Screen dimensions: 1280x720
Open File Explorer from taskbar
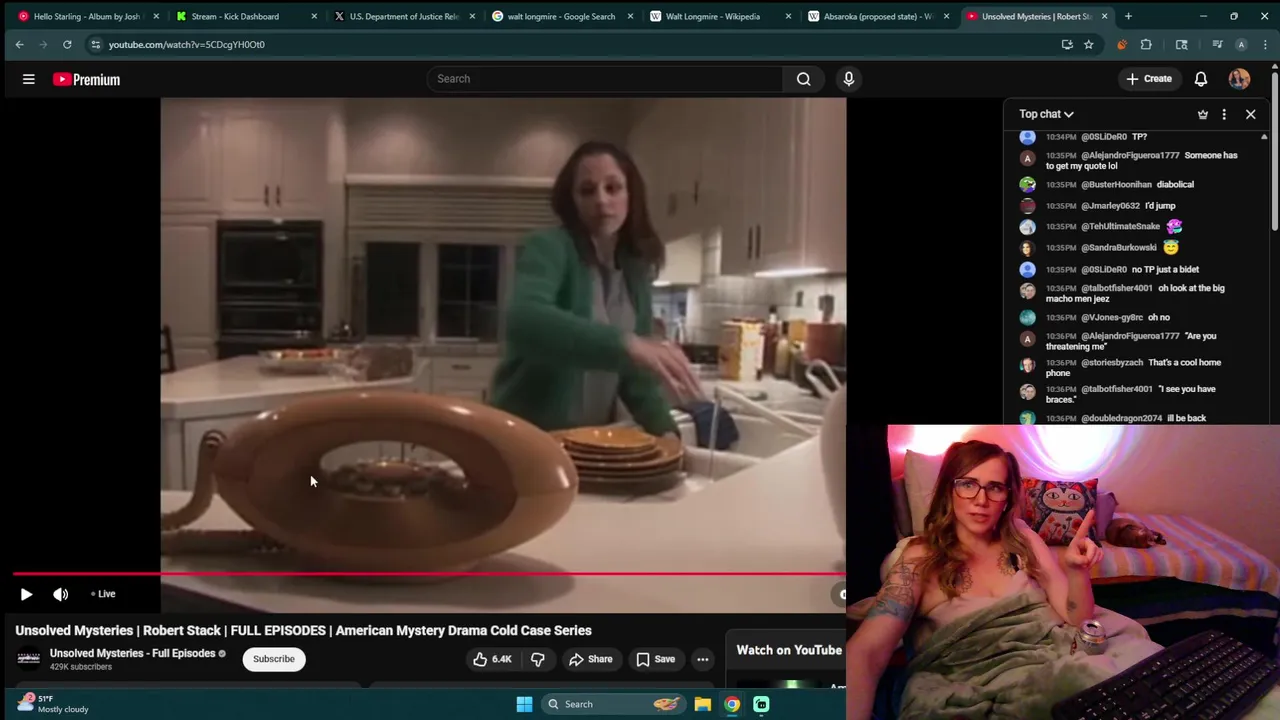(703, 704)
